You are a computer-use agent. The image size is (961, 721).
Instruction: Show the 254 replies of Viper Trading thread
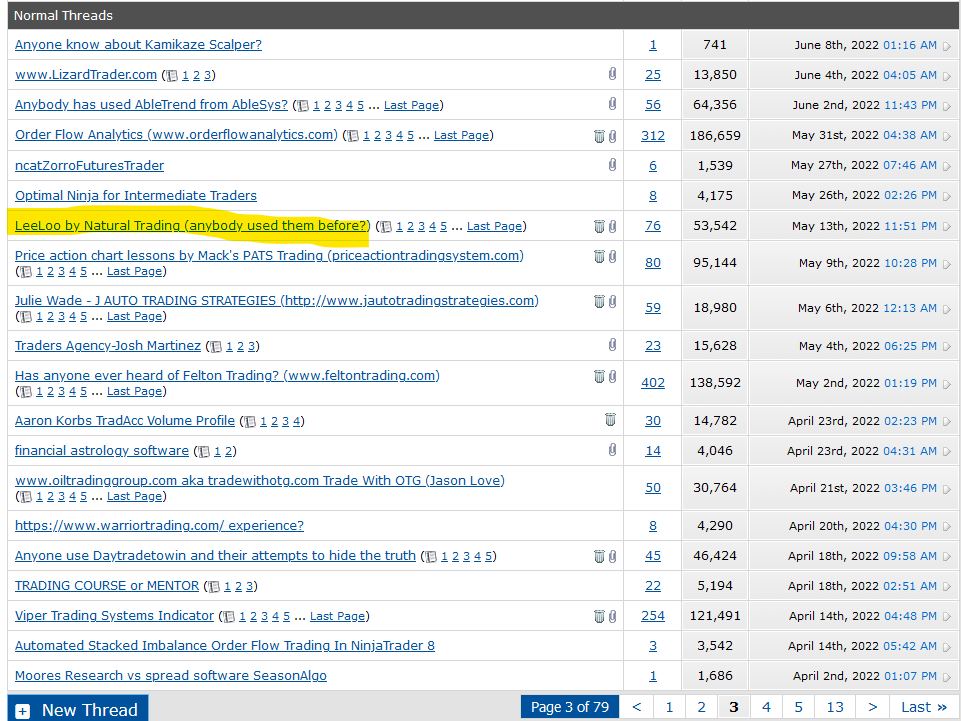click(x=653, y=616)
